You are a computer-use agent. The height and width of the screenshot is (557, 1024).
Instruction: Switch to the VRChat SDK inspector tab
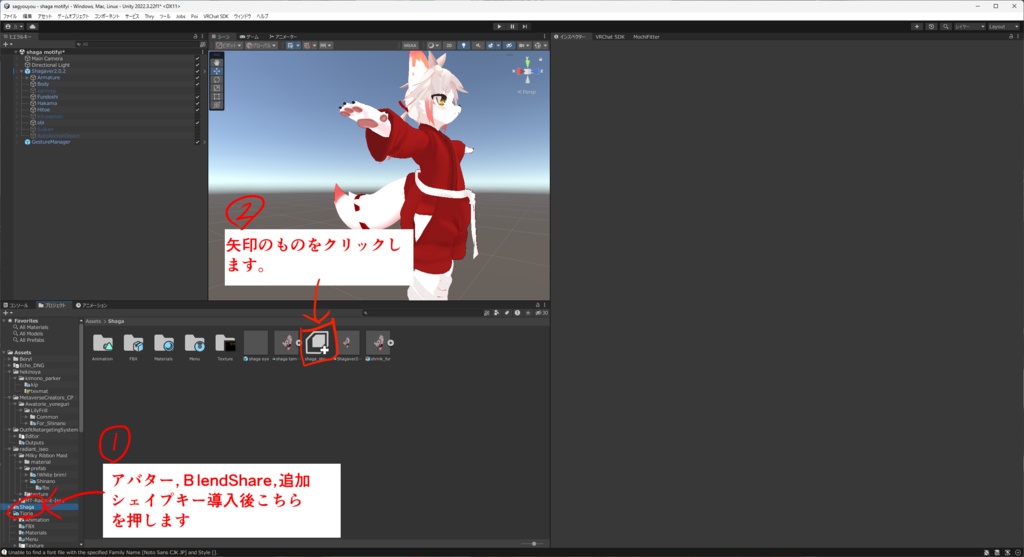(610, 37)
